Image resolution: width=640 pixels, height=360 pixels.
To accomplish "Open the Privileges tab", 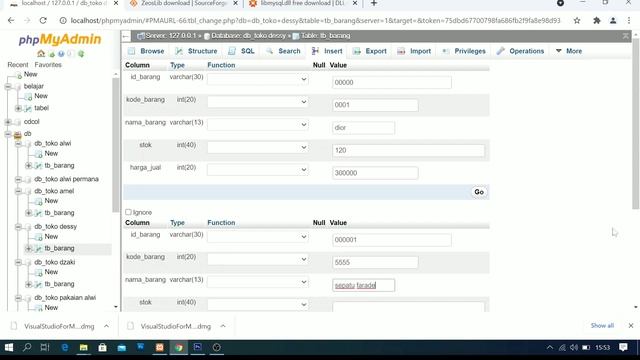I will 464,51.
